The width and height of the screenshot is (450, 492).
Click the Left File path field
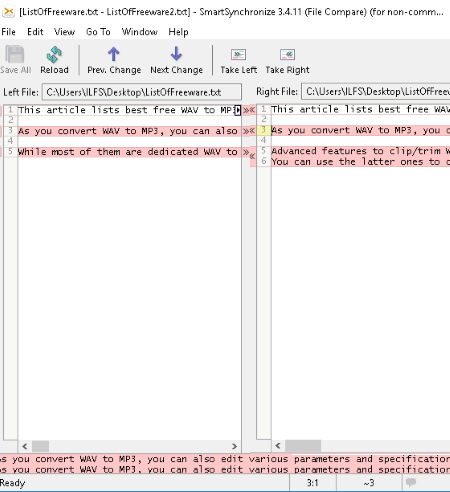(142, 92)
